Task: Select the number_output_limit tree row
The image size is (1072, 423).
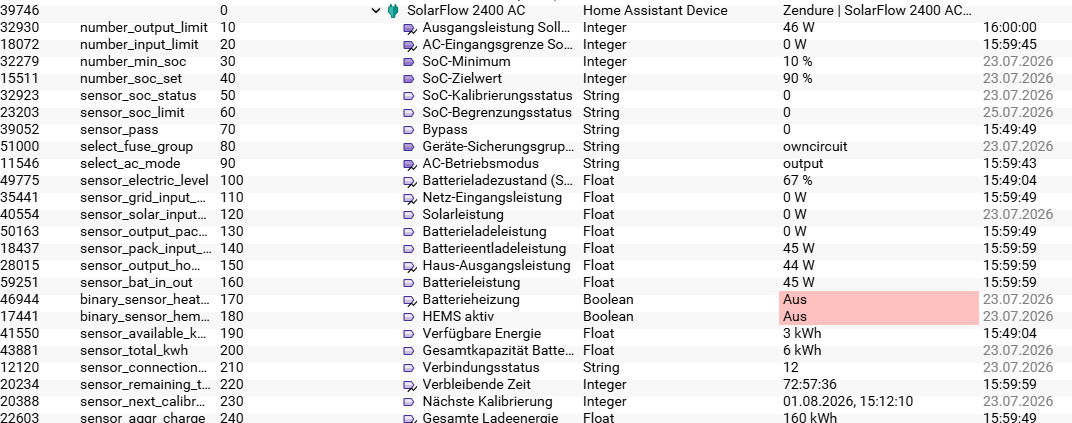Action: tap(536, 28)
